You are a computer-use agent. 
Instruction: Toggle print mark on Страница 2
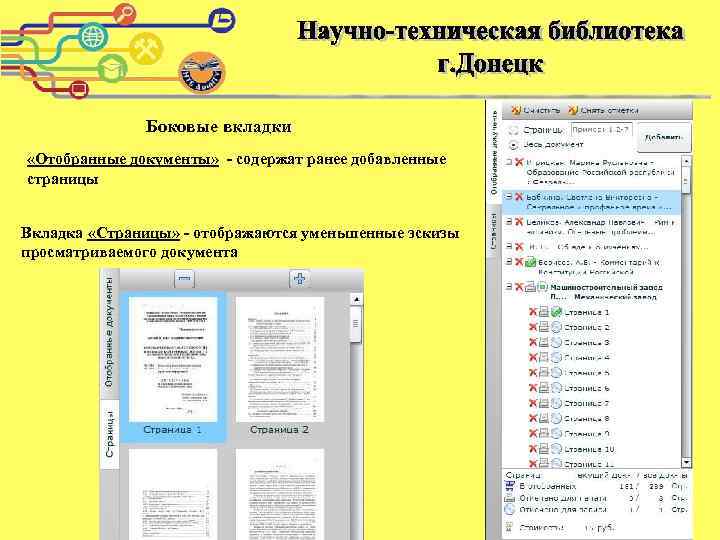point(544,327)
